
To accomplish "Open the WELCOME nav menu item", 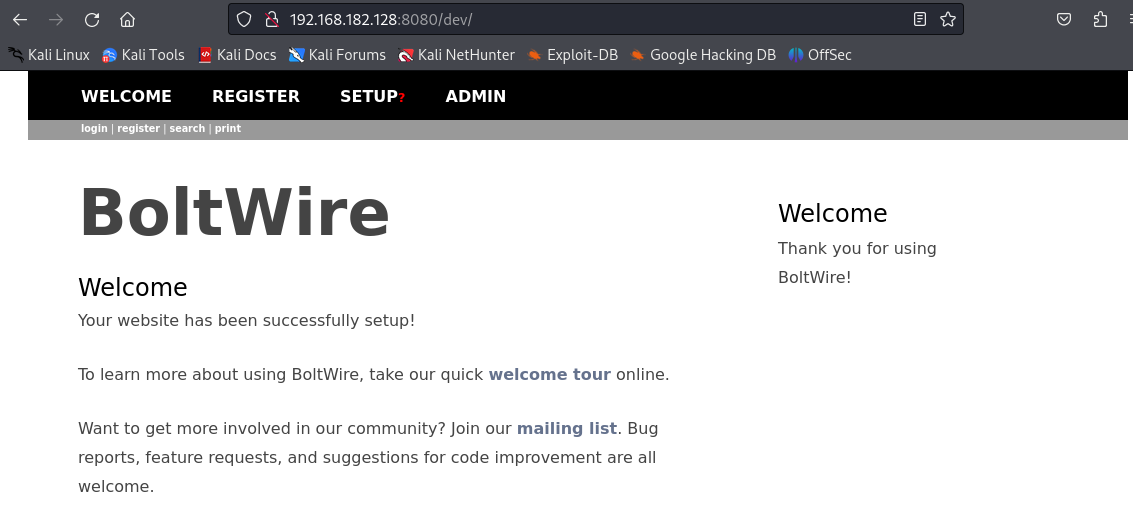I will (x=126, y=96).
